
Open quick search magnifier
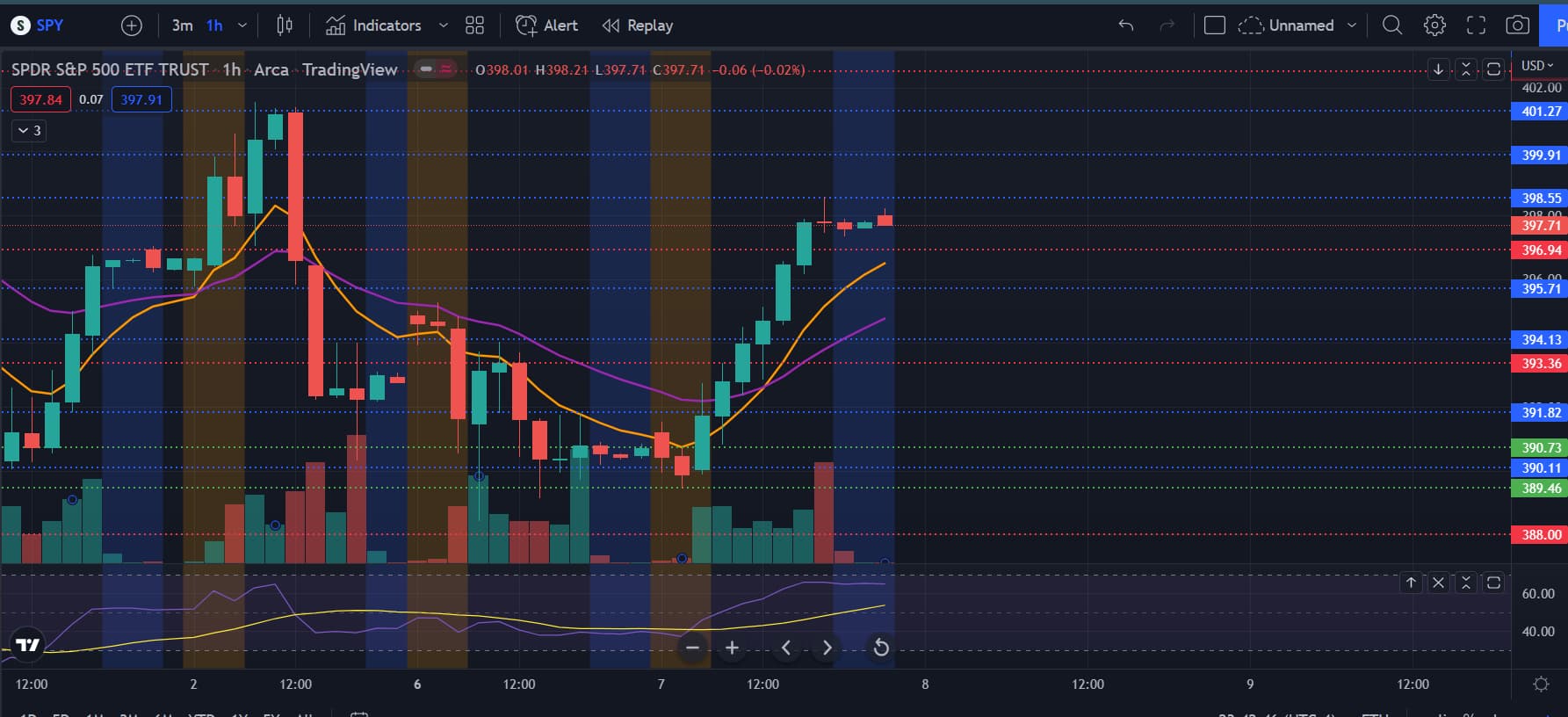[x=1392, y=25]
